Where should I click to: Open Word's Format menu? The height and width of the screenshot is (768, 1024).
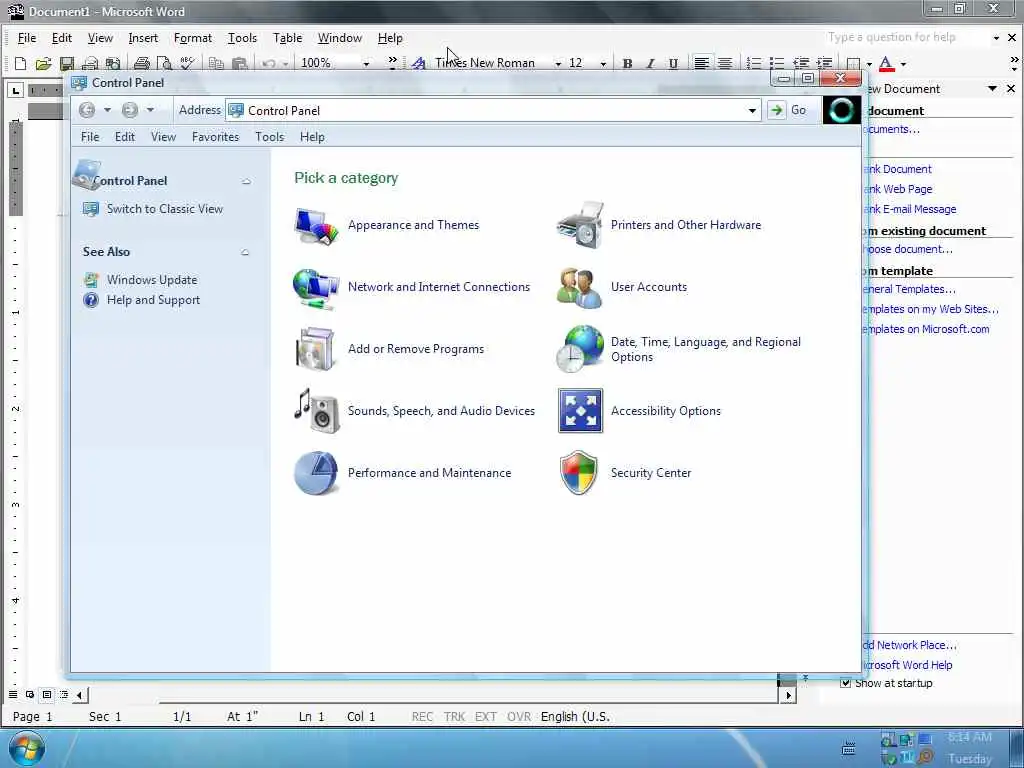pos(193,38)
